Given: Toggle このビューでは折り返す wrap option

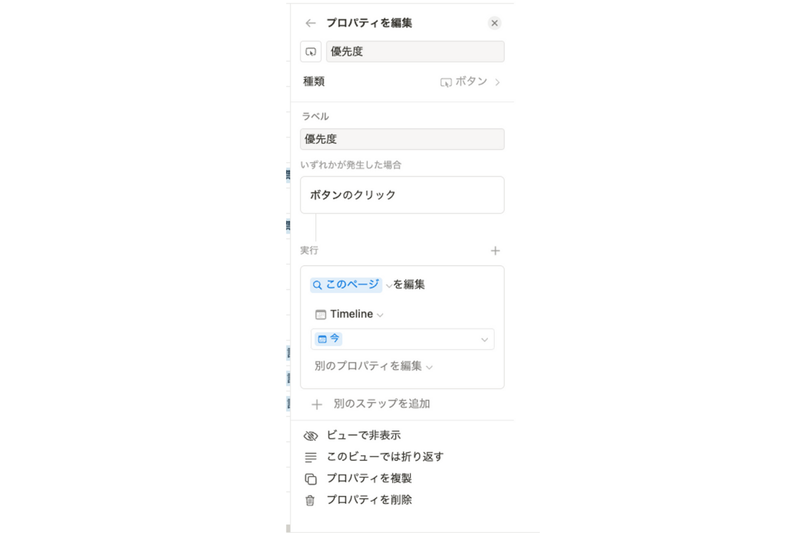Looking at the screenshot, I should pyautogui.click(x=384, y=457).
